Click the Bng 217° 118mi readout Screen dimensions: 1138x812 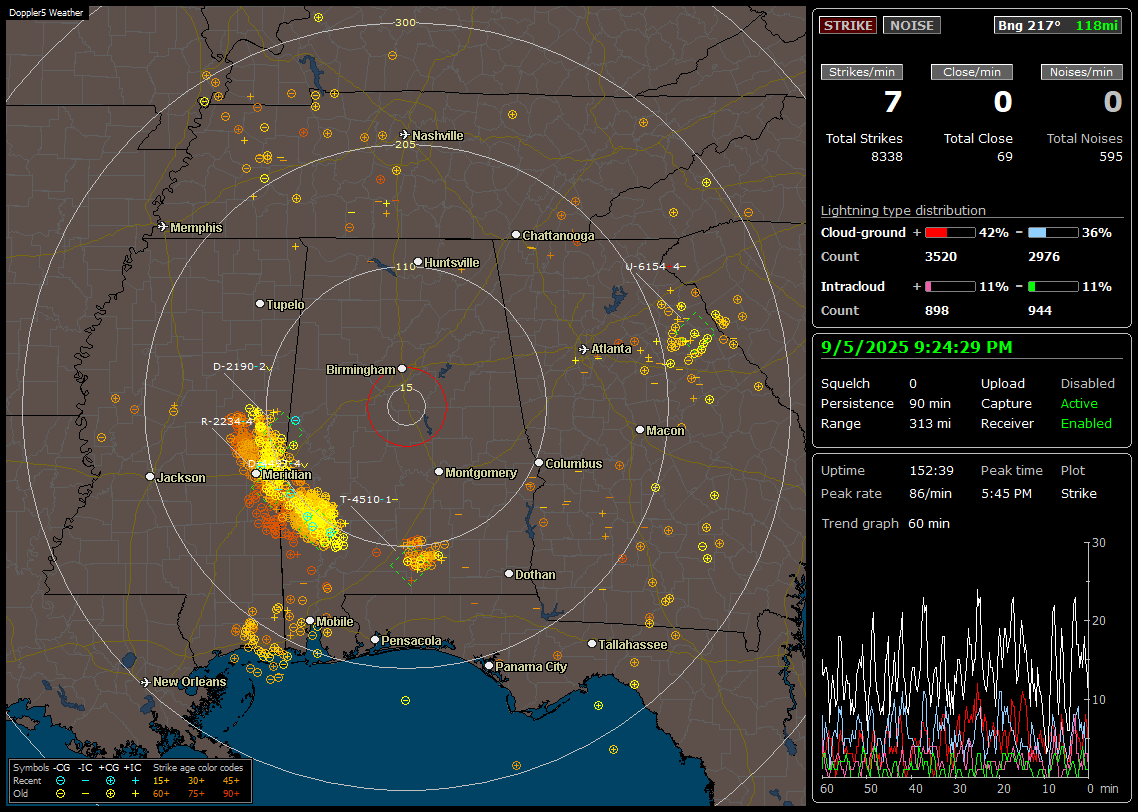pyautogui.click(x=1057, y=25)
